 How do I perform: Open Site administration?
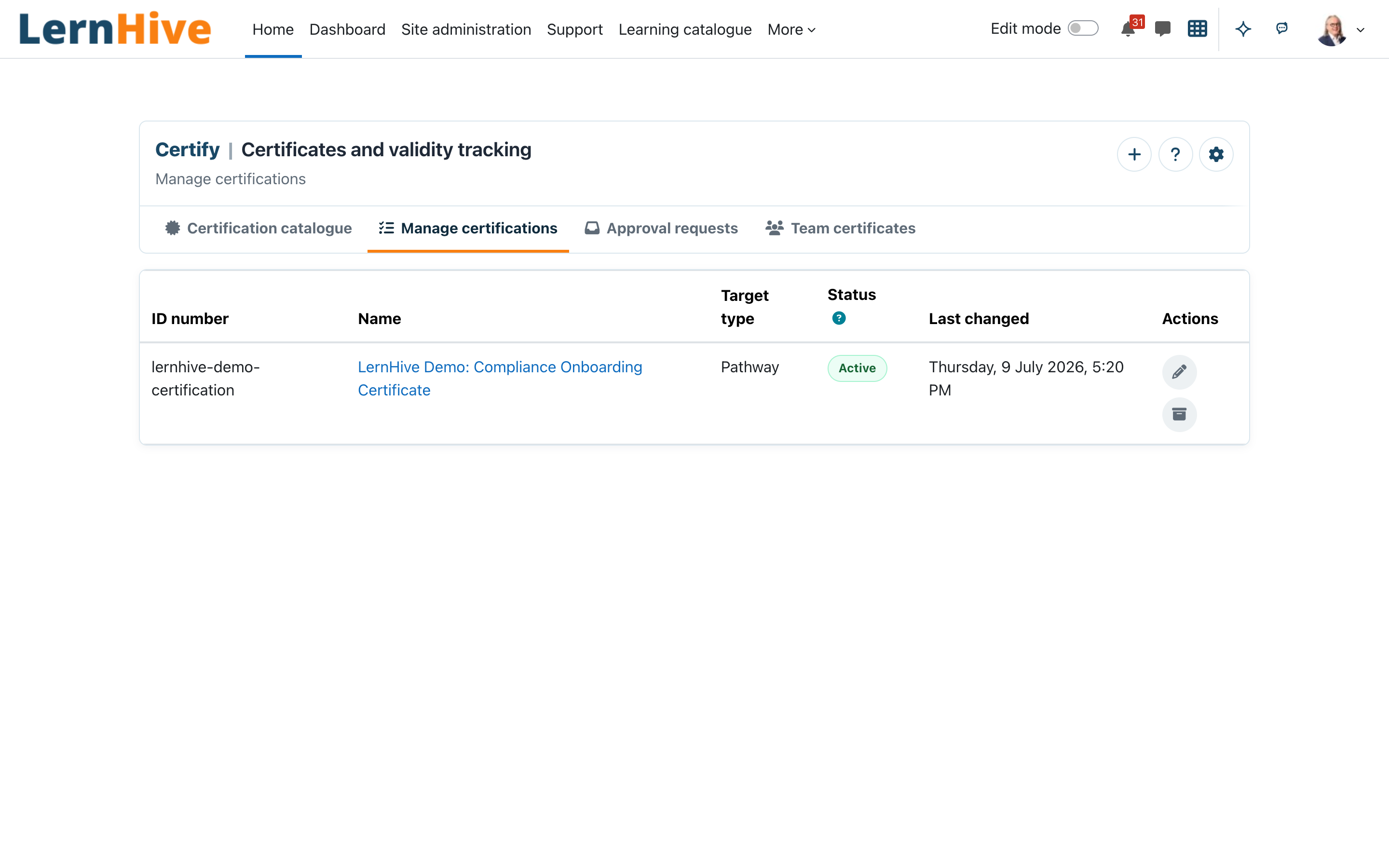[466, 29]
